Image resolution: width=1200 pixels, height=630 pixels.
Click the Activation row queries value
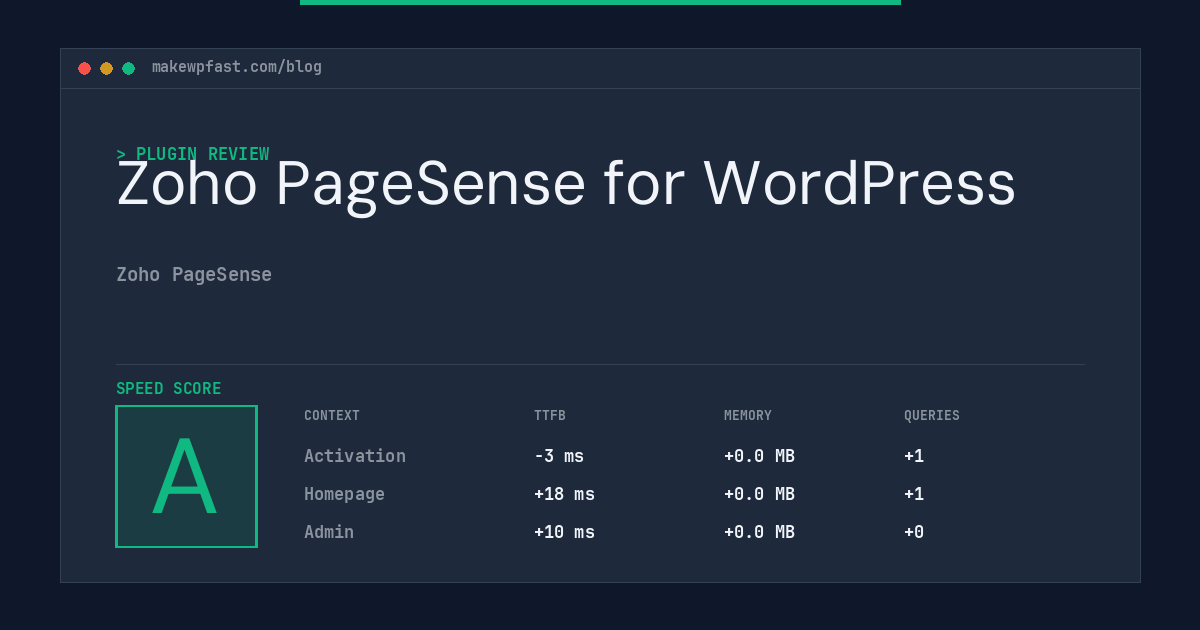coord(914,456)
